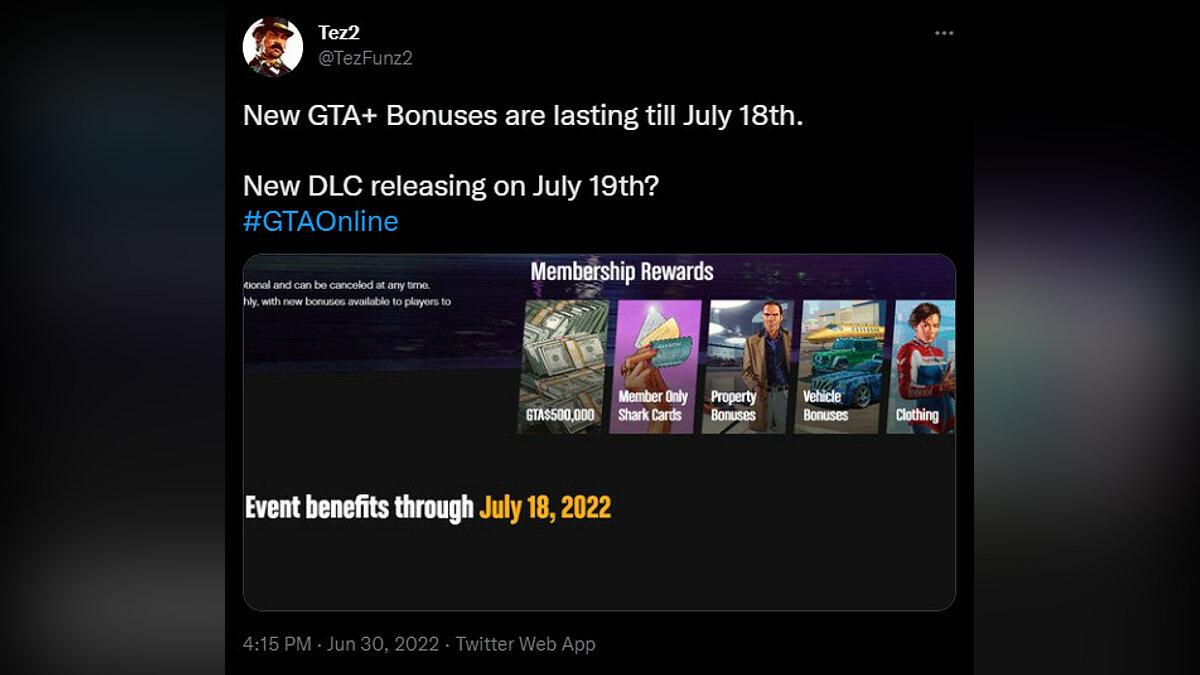Click the Vehicle Bonuses reward card

837,367
